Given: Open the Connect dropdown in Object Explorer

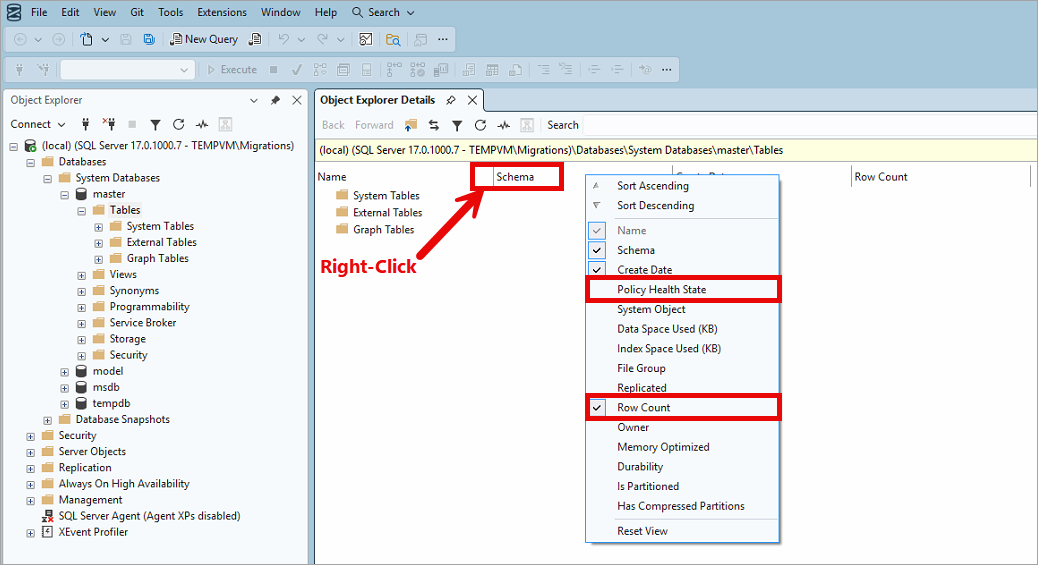Looking at the screenshot, I should (x=38, y=125).
